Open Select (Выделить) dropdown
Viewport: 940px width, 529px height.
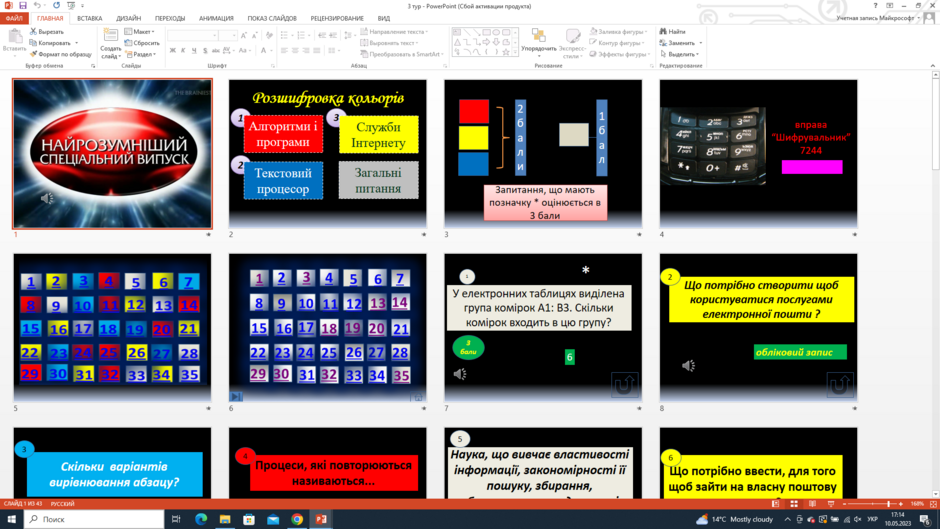[x=679, y=55]
